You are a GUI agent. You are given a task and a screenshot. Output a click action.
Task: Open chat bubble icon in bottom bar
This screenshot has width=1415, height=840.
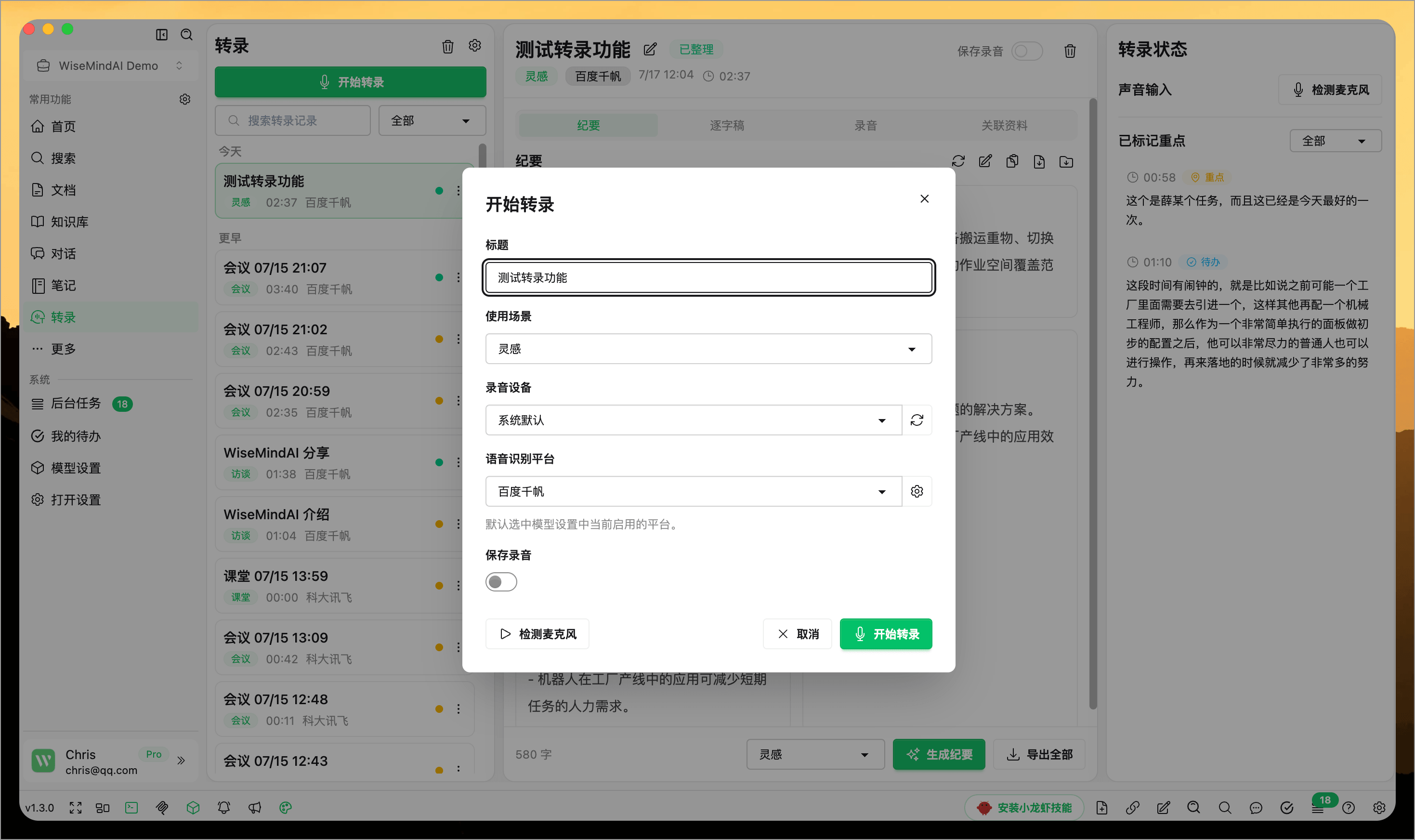pyautogui.click(x=1256, y=808)
